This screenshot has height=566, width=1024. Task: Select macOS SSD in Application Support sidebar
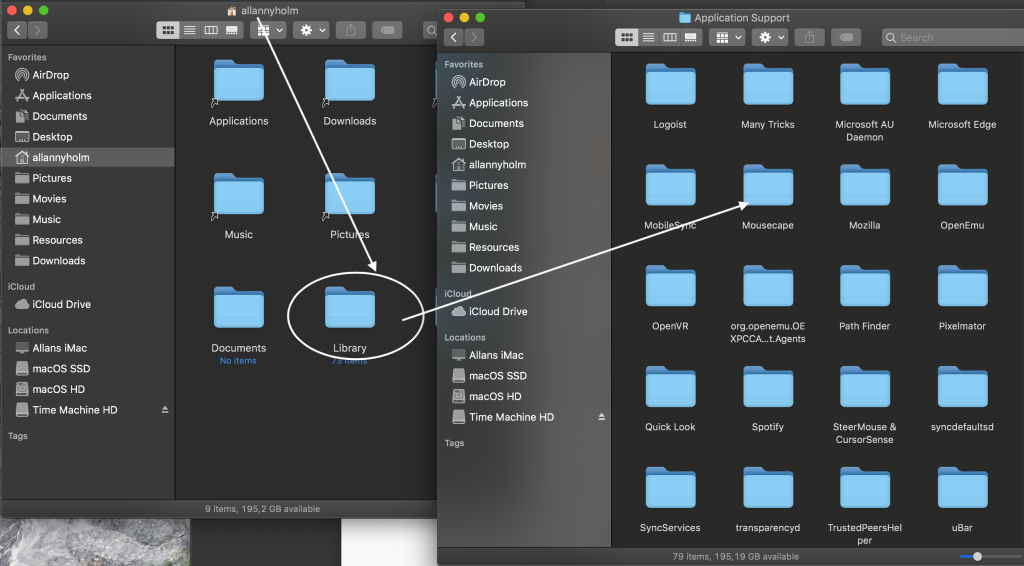click(x=523, y=375)
